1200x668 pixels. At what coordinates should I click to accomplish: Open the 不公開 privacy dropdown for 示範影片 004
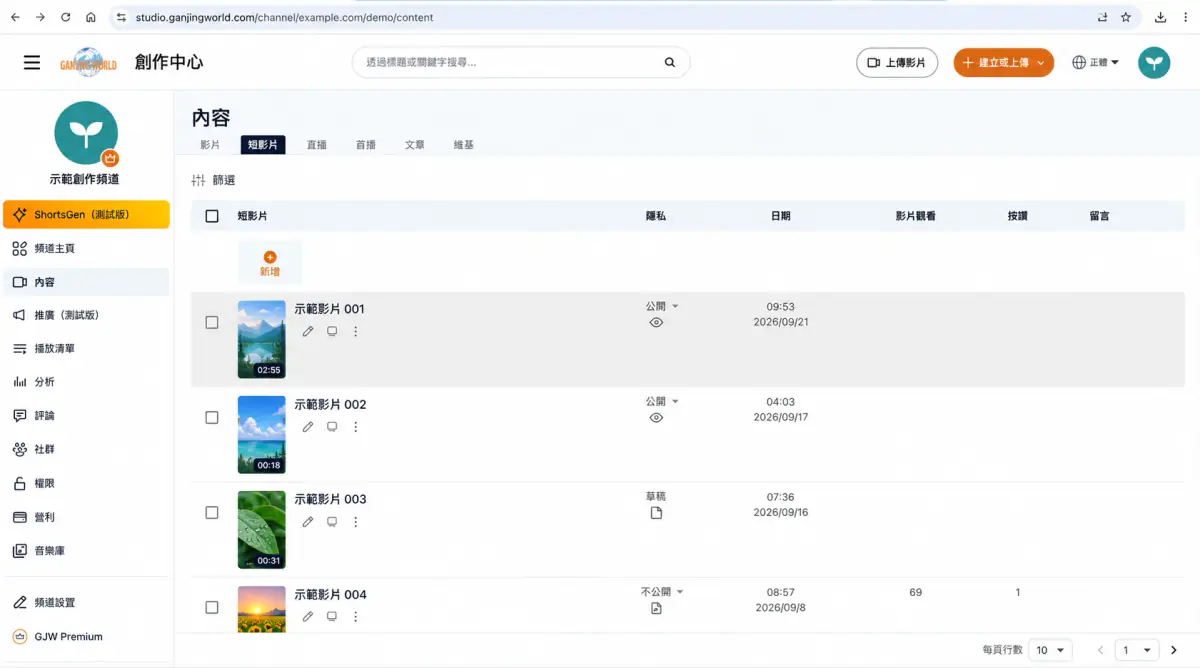tap(662, 592)
